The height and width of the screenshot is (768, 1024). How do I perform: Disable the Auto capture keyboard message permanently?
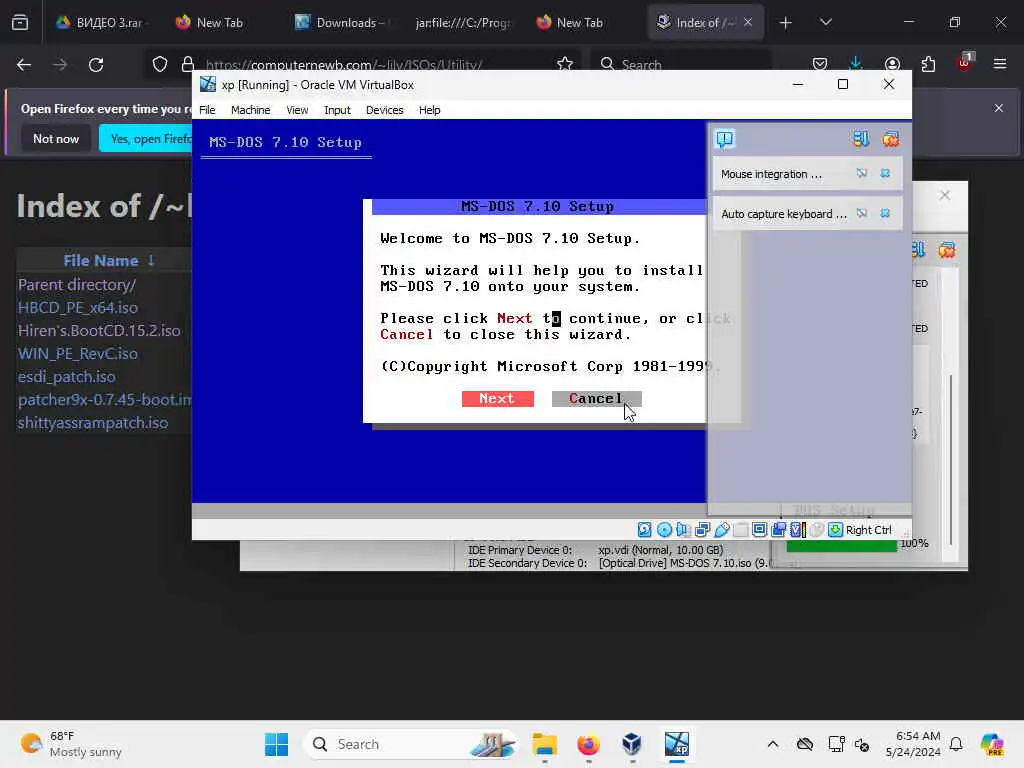862,214
